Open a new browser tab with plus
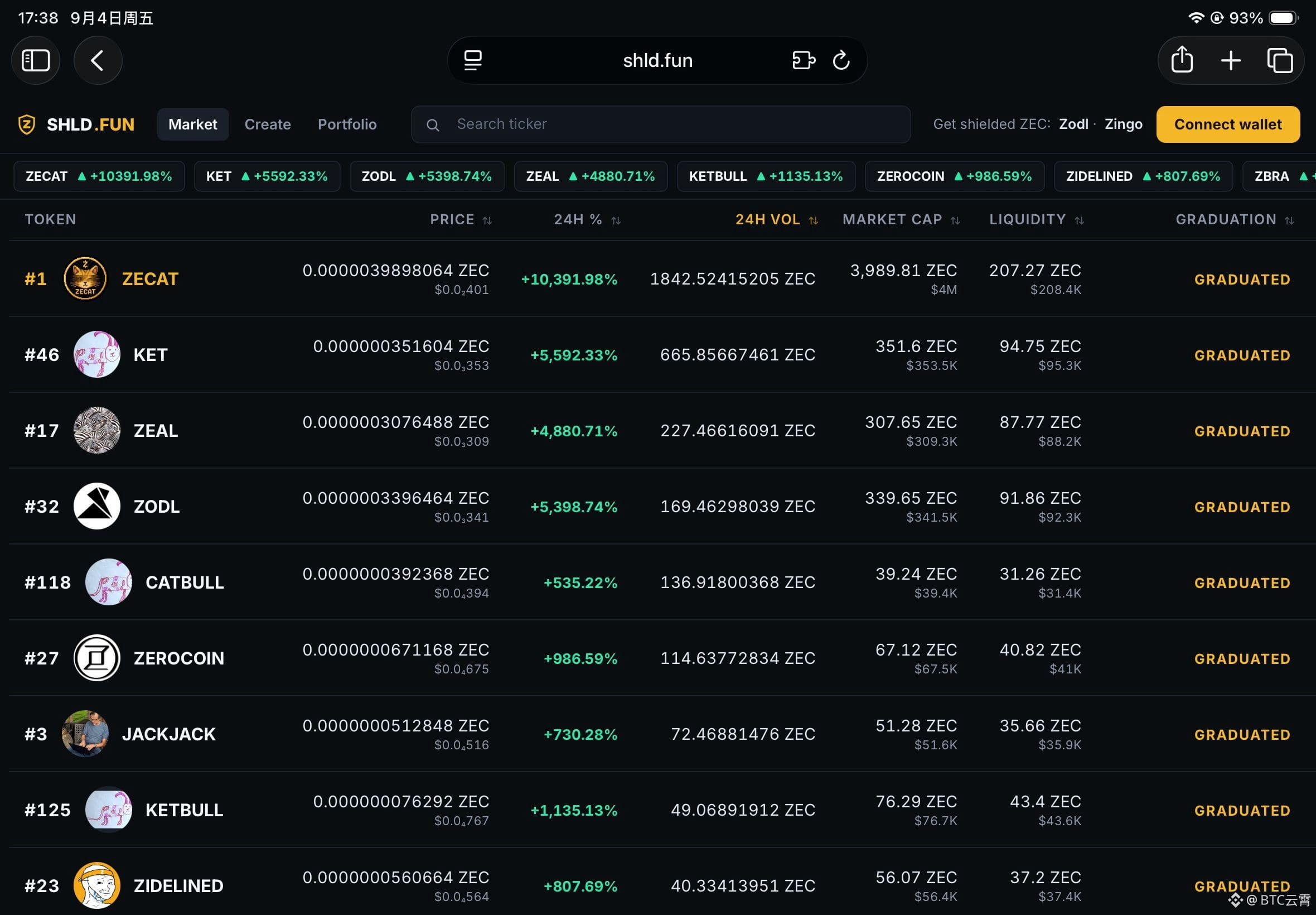The width and height of the screenshot is (1316, 915). [x=1230, y=60]
